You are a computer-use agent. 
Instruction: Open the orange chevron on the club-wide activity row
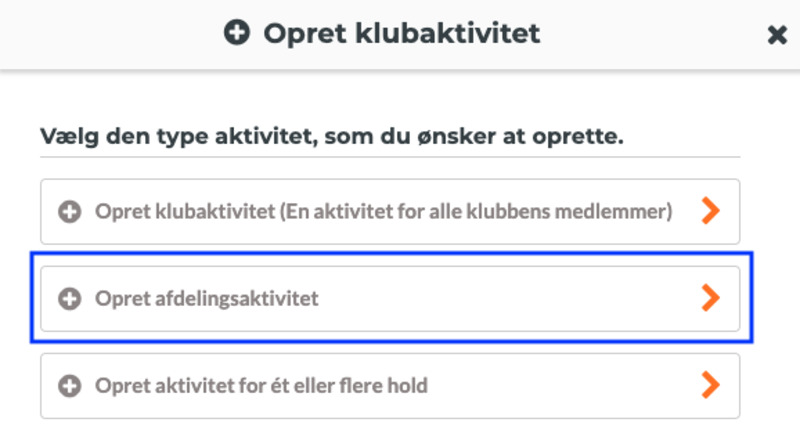(x=710, y=211)
